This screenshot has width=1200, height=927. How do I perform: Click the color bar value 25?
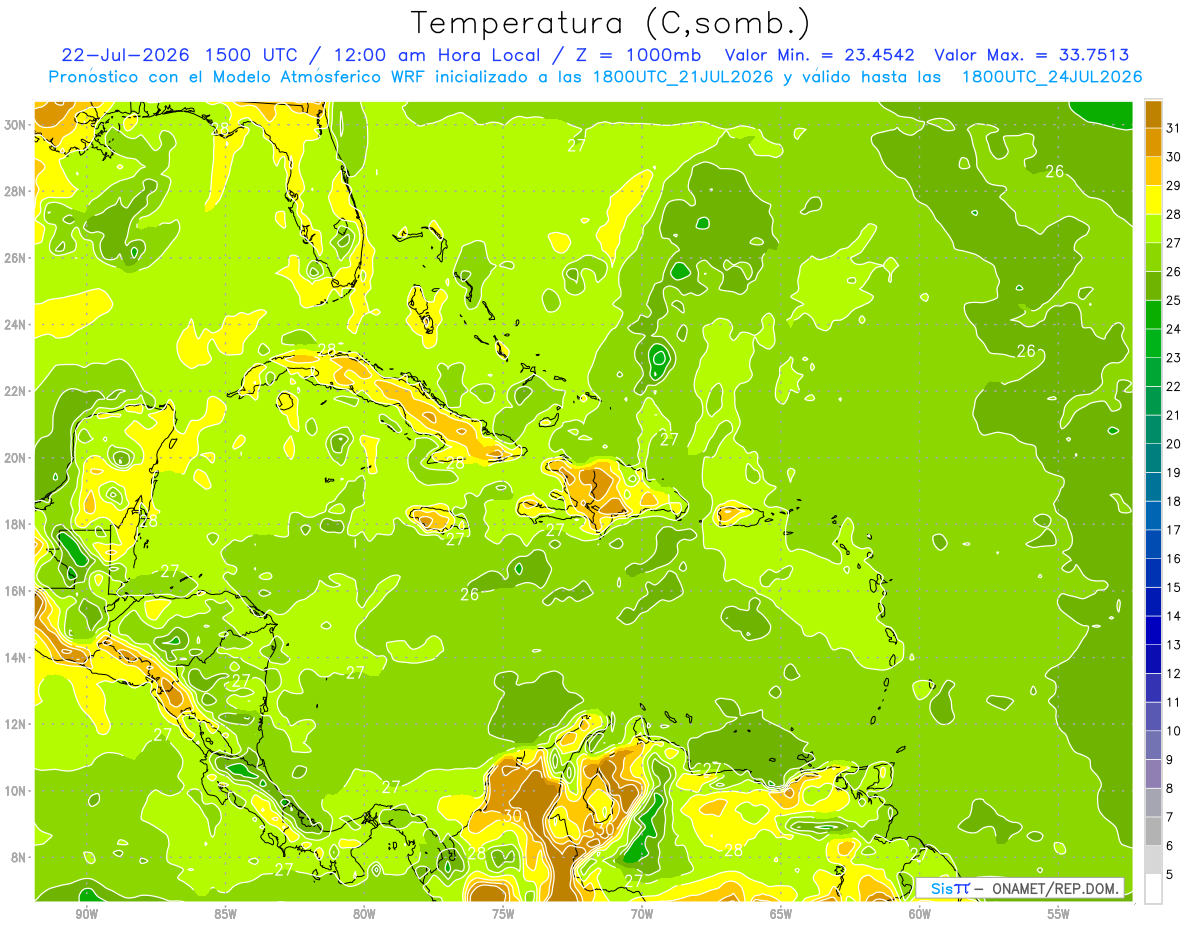coord(1174,300)
